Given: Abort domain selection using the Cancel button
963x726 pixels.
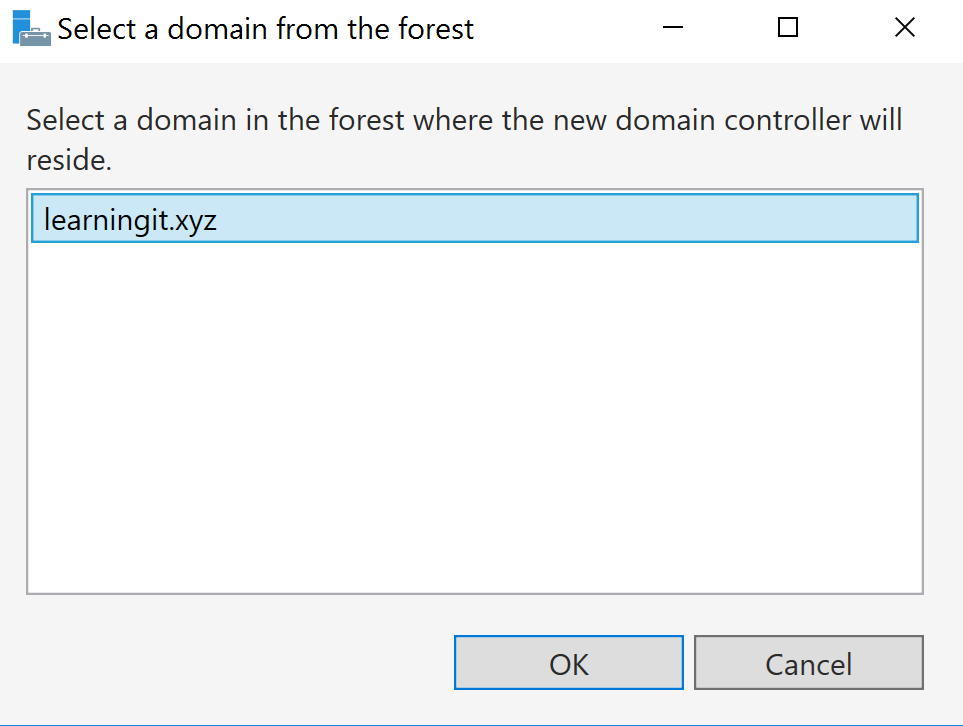Looking at the screenshot, I should point(808,663).
